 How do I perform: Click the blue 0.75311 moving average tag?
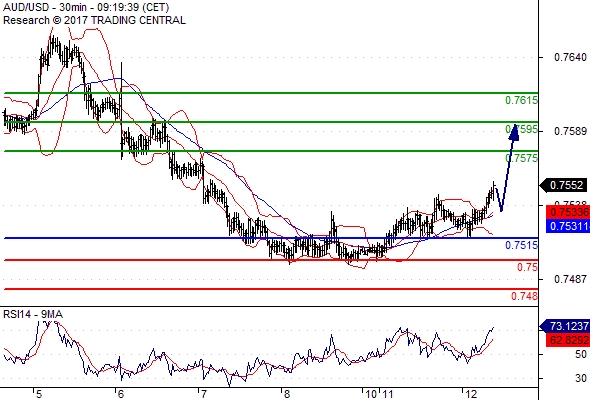[x=568, y=226]
